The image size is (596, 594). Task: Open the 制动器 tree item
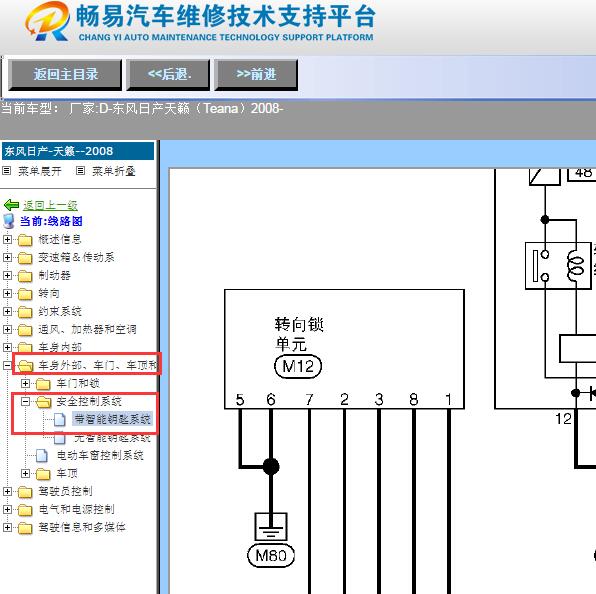pyautogui.click(x=54, y=276)
